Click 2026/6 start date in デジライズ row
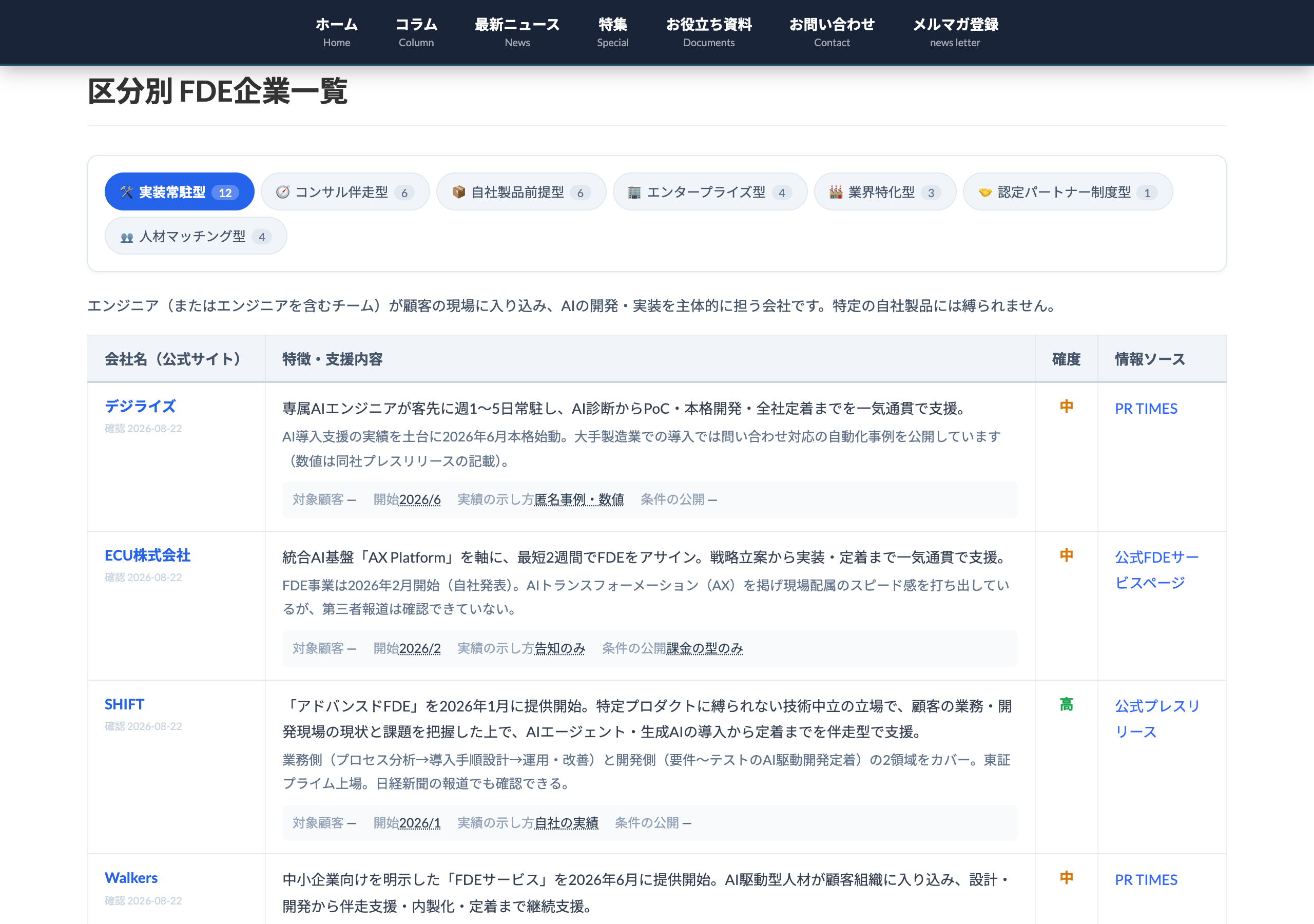This screenshot has height=924, width=1314. pyautogui.click(x=420, y=500)
